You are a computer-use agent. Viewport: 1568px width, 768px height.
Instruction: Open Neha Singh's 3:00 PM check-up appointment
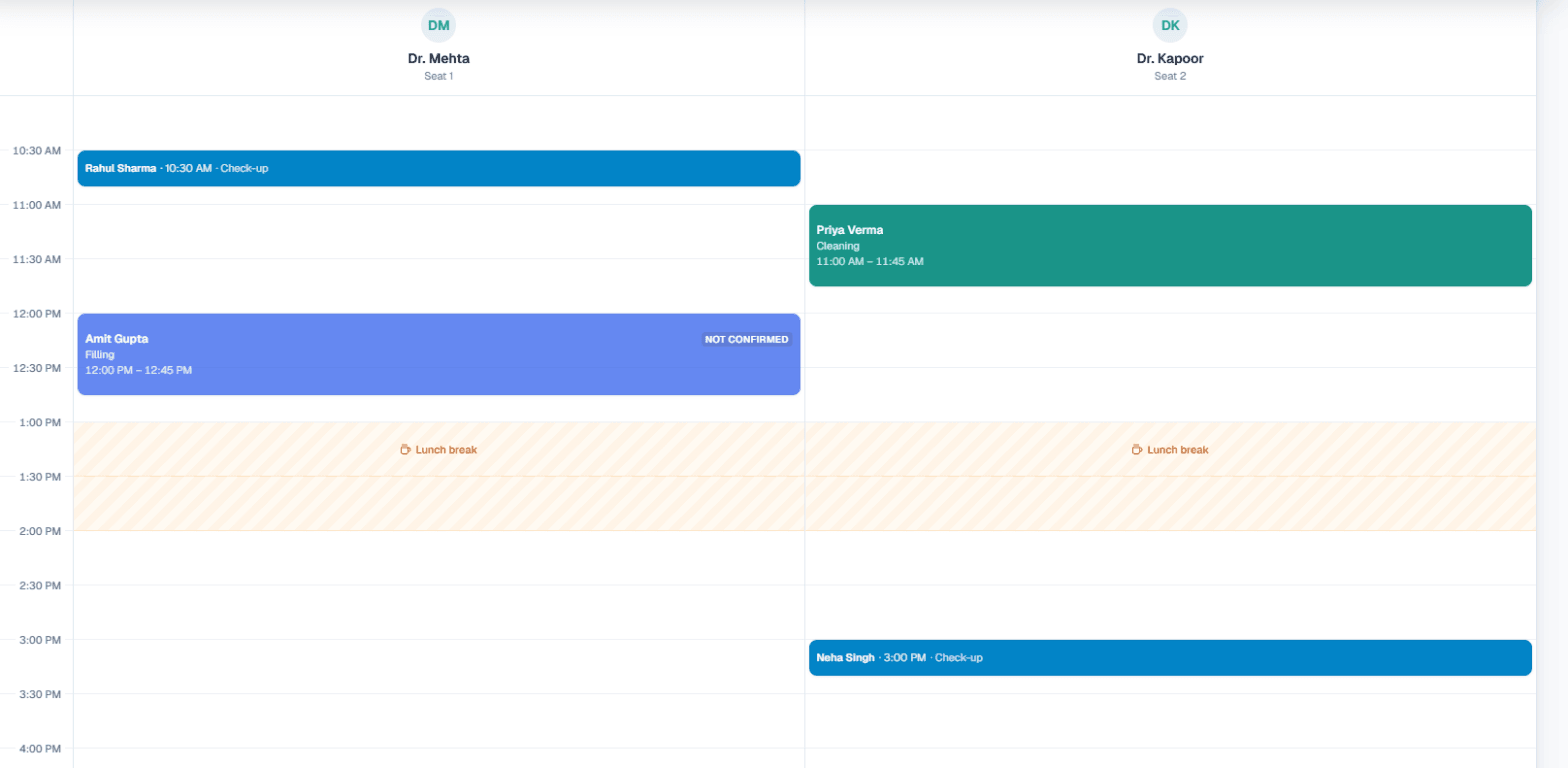coord(1170,657)
